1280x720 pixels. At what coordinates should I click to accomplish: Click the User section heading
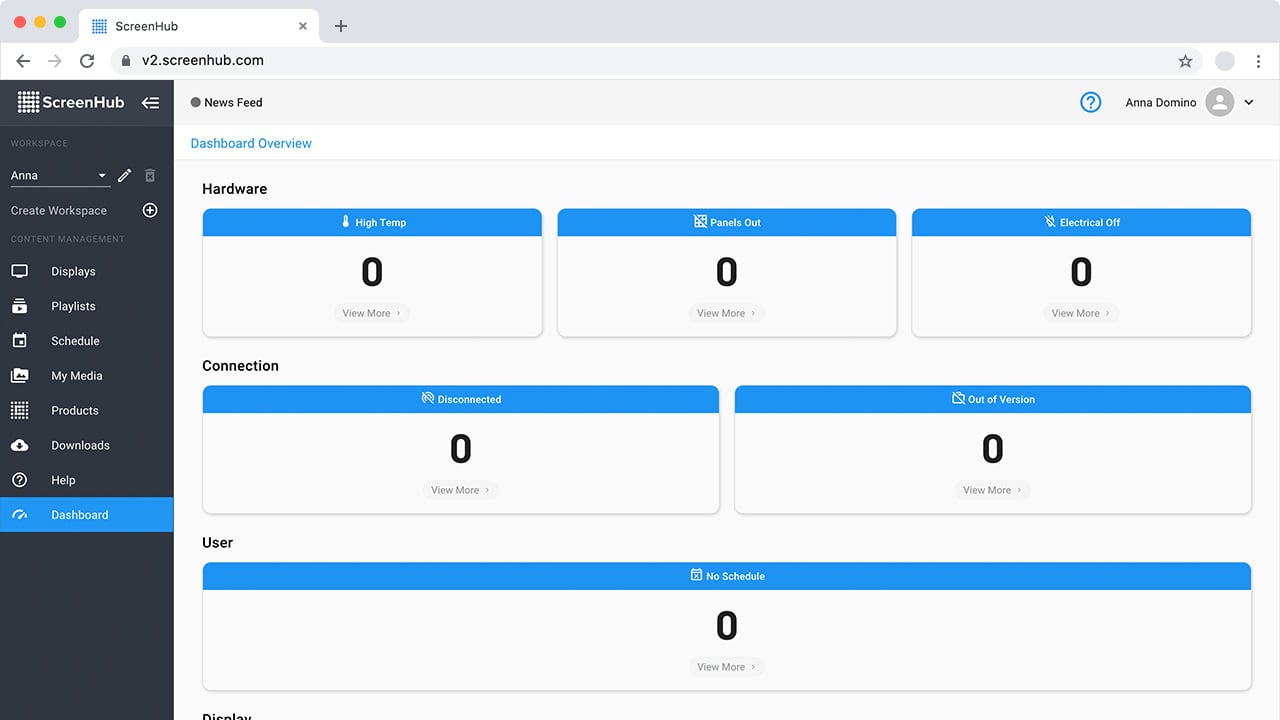click(x=217, y=543)
